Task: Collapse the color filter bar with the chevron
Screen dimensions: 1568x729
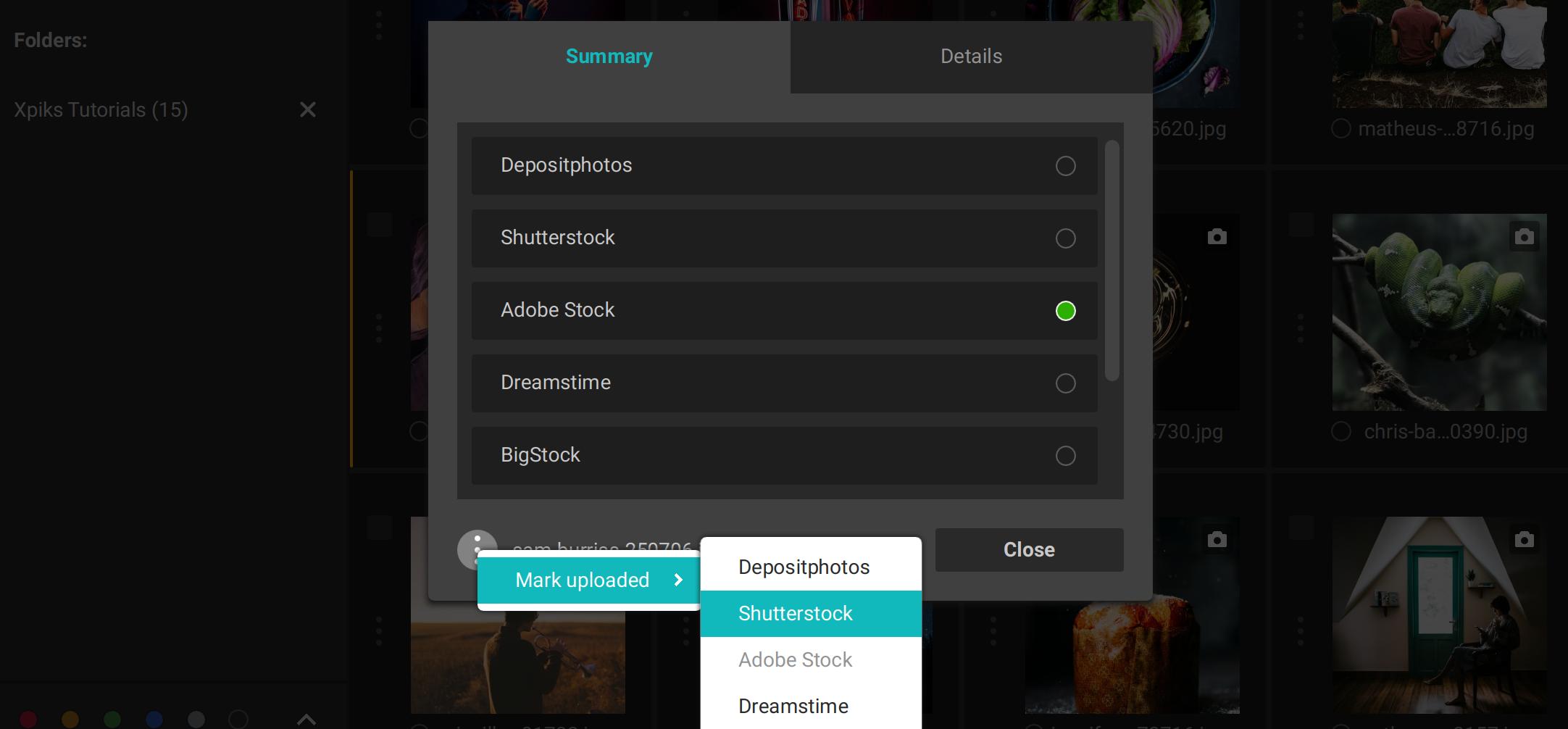Action: (307, 720)
